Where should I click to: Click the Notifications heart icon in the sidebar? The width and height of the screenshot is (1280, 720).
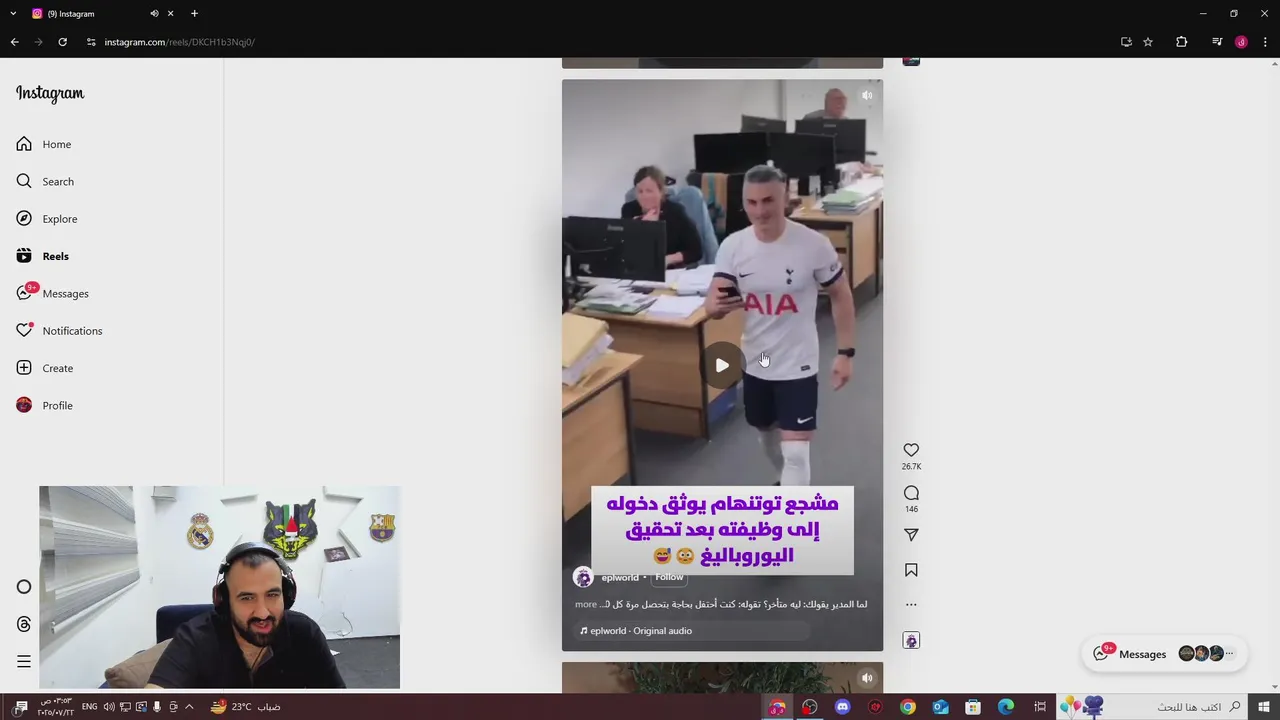click(x=24, y=331)
